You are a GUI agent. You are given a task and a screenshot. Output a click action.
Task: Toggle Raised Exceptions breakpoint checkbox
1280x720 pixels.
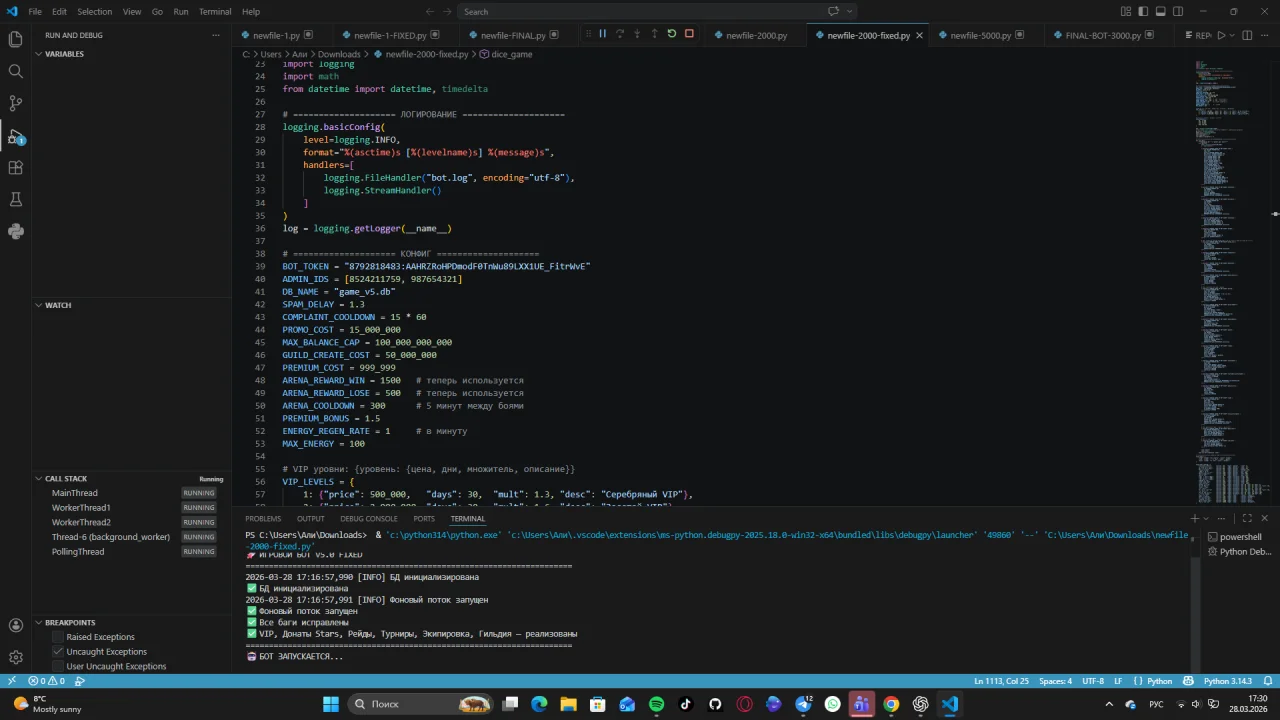[x=58, y=637]
